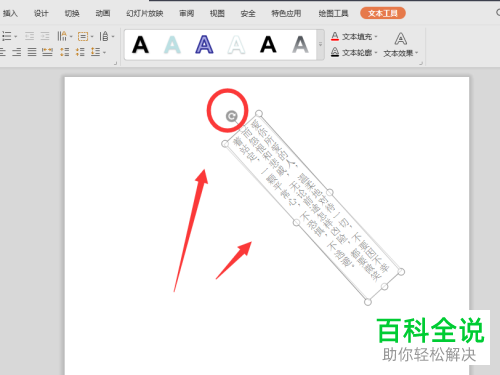
Task: Click the bottom corner handle of text box
Action: click(368, 302)
